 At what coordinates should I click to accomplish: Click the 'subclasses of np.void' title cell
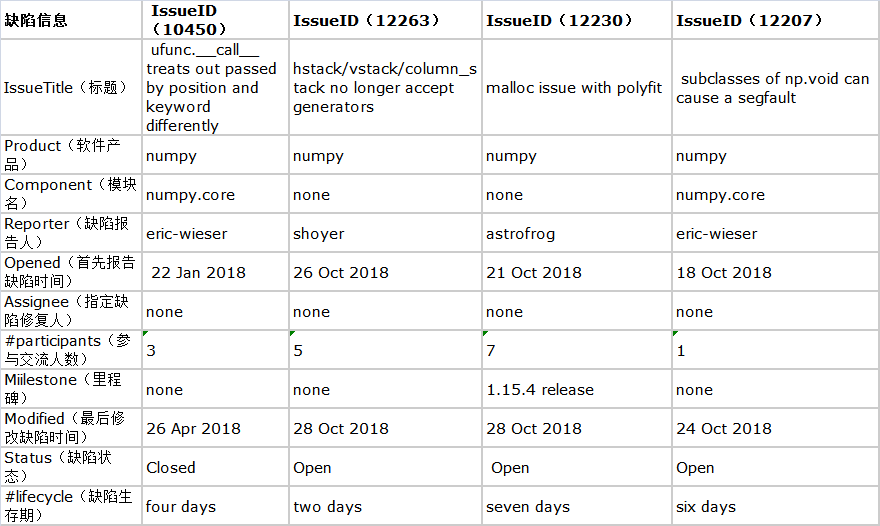click(x=773, y=88)
